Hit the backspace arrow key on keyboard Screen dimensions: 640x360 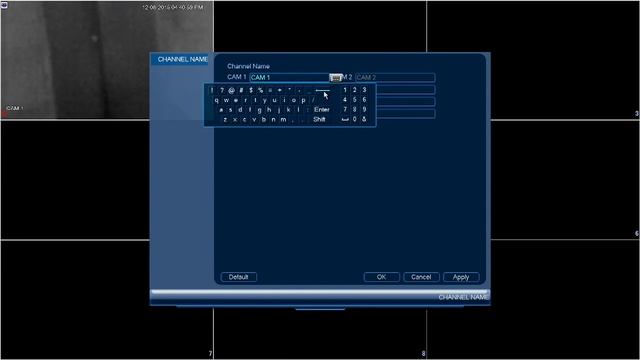[x=322, y=90]
